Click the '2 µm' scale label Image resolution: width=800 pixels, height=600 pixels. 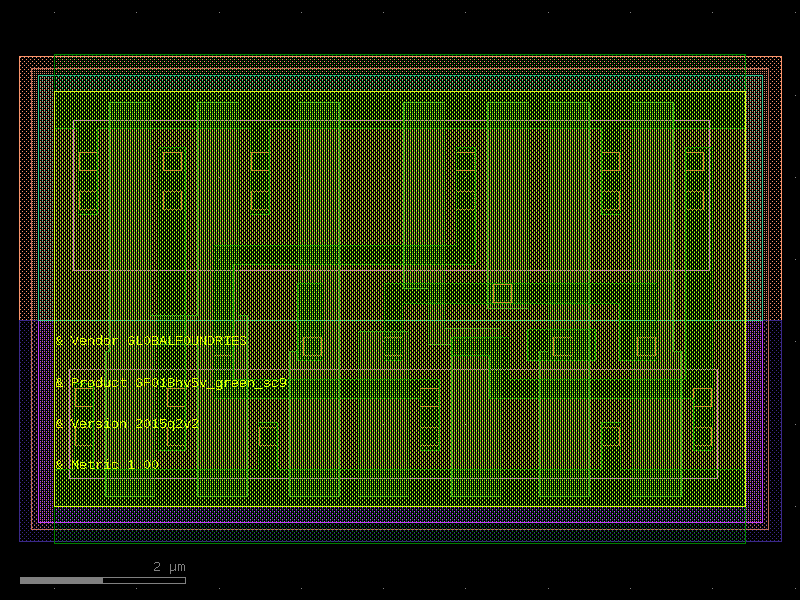point(169,567)
